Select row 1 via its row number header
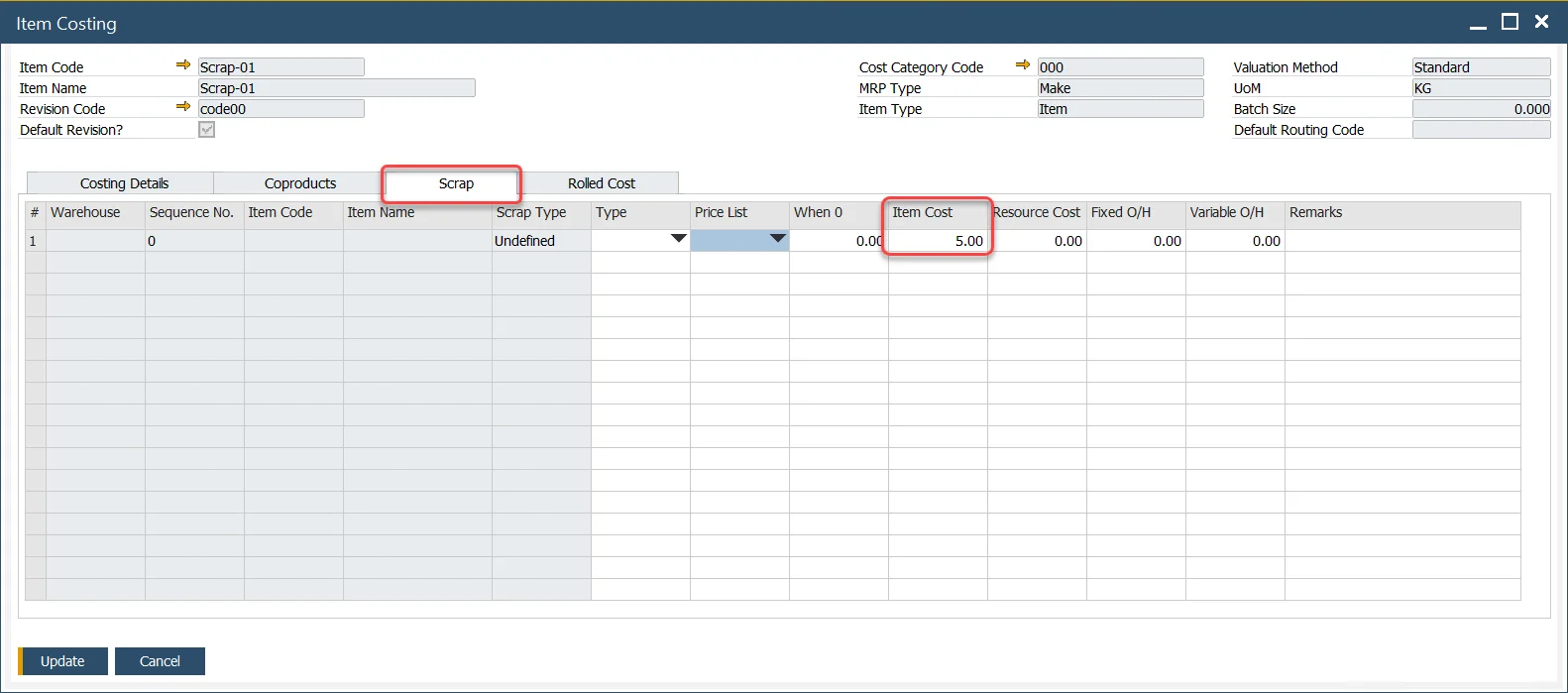 (x=34, y=241)
